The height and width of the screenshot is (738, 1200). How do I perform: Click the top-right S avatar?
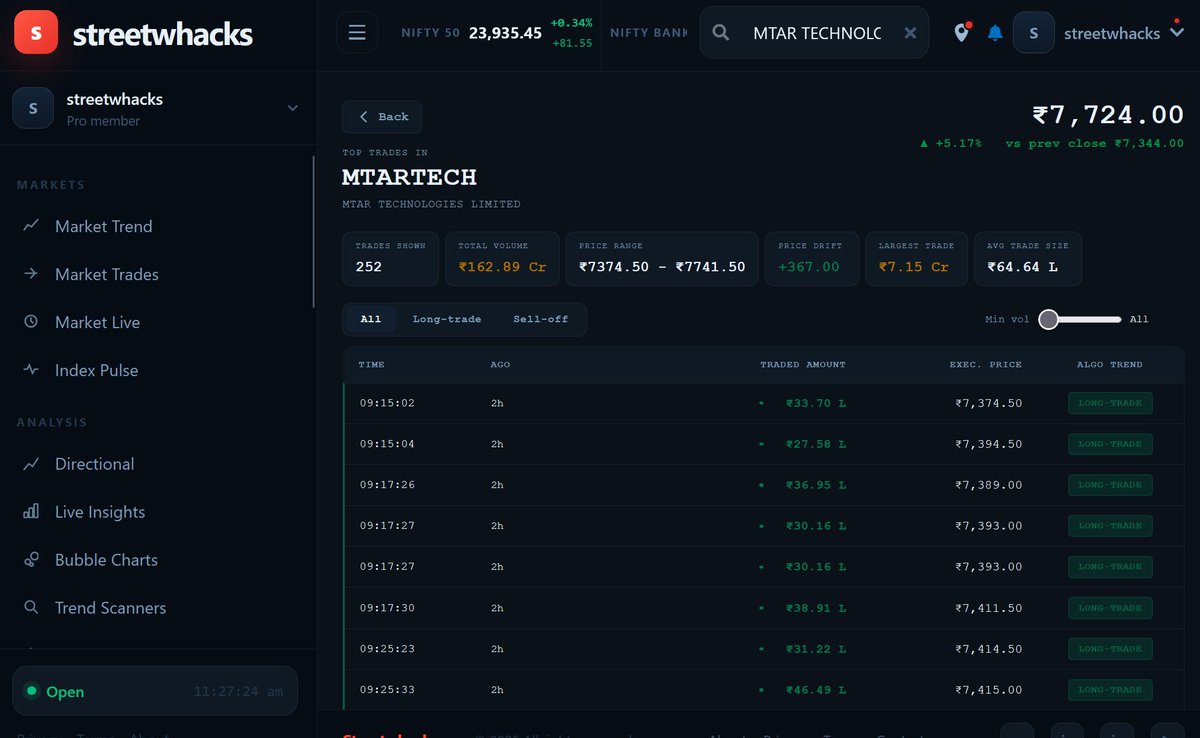click(x=1034, y=33)
